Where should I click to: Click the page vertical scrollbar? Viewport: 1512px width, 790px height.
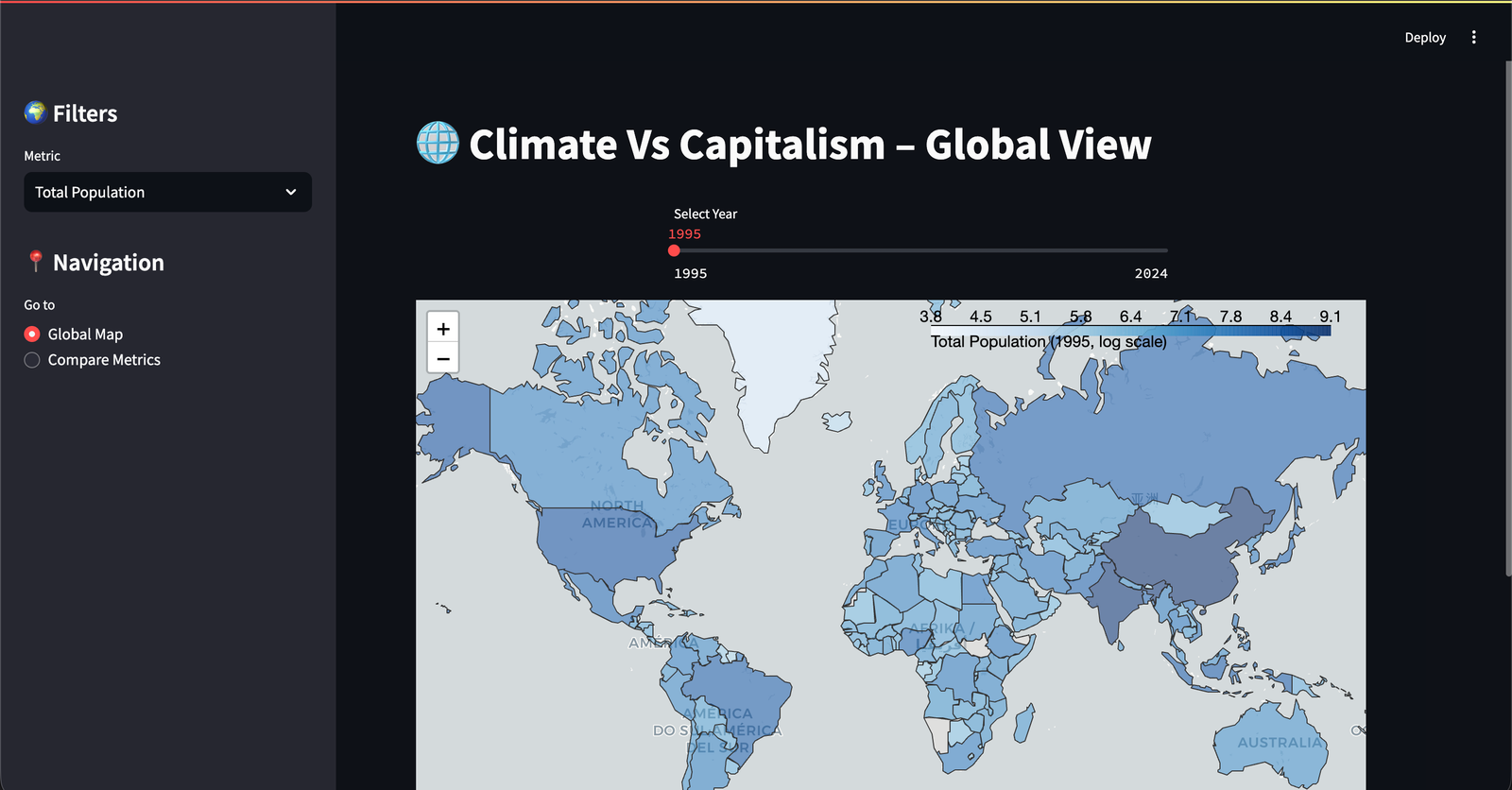click(x=1508, y=318)
